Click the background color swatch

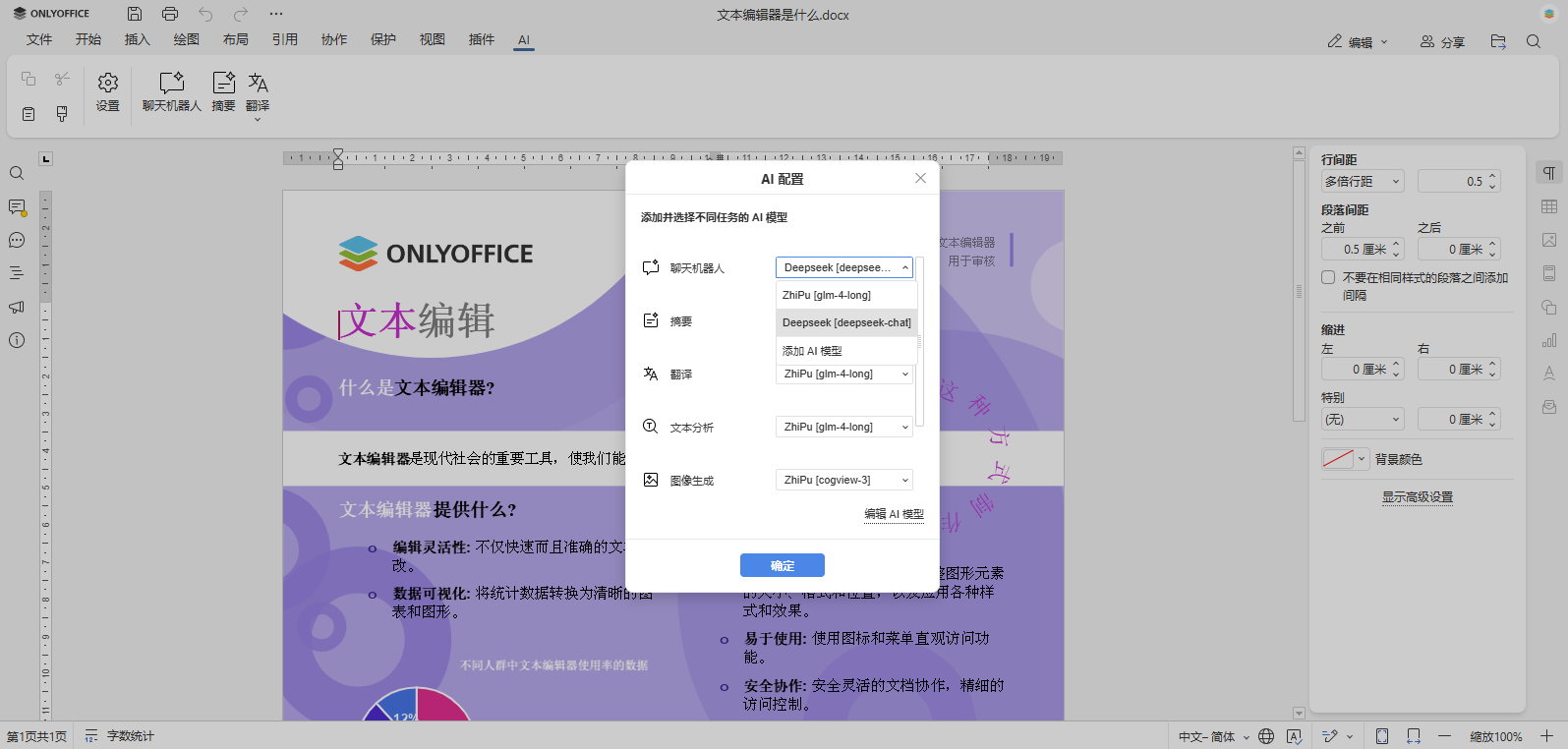point(1338,459)
